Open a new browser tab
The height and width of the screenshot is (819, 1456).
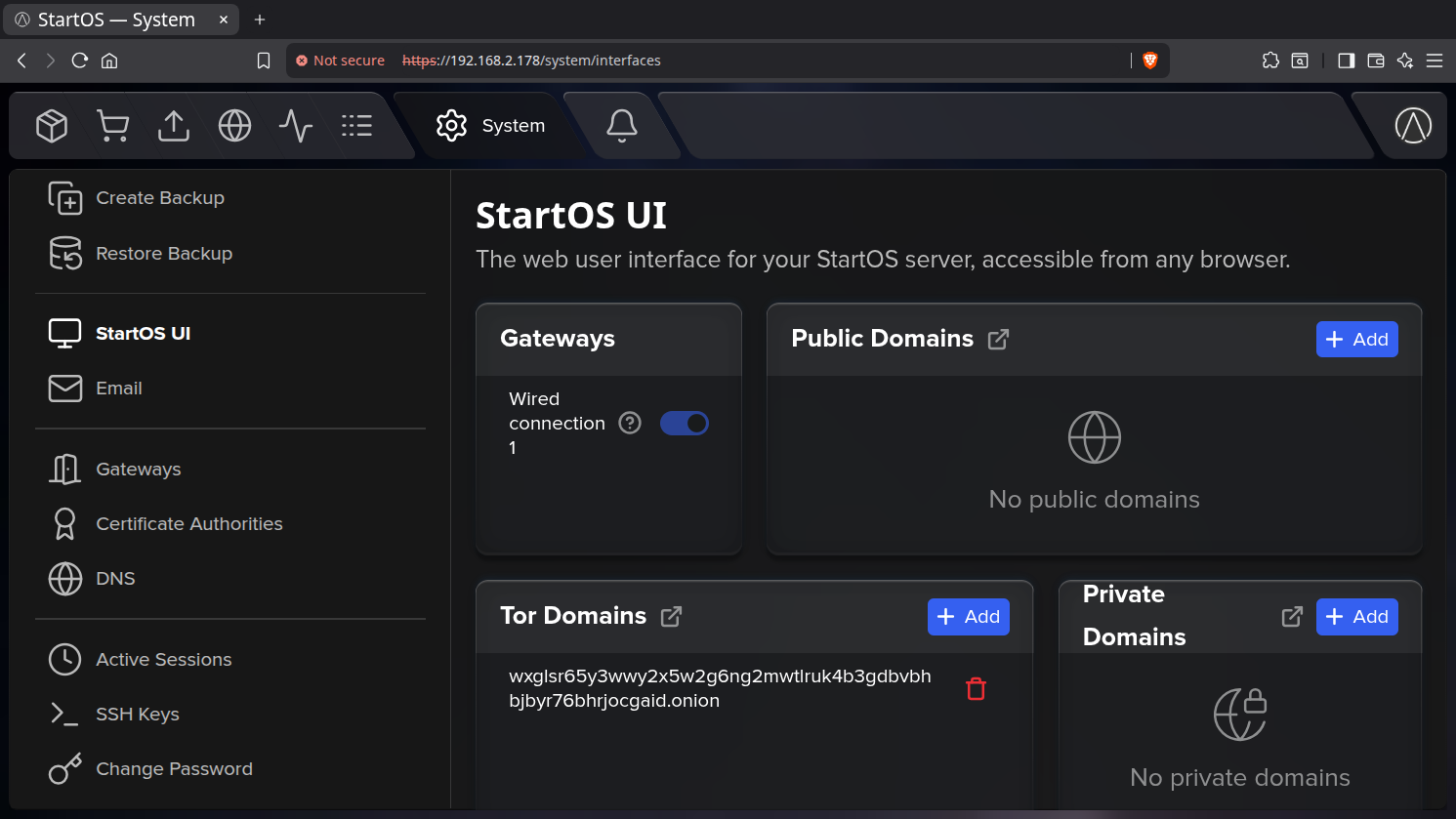click(x=260, y=20)
